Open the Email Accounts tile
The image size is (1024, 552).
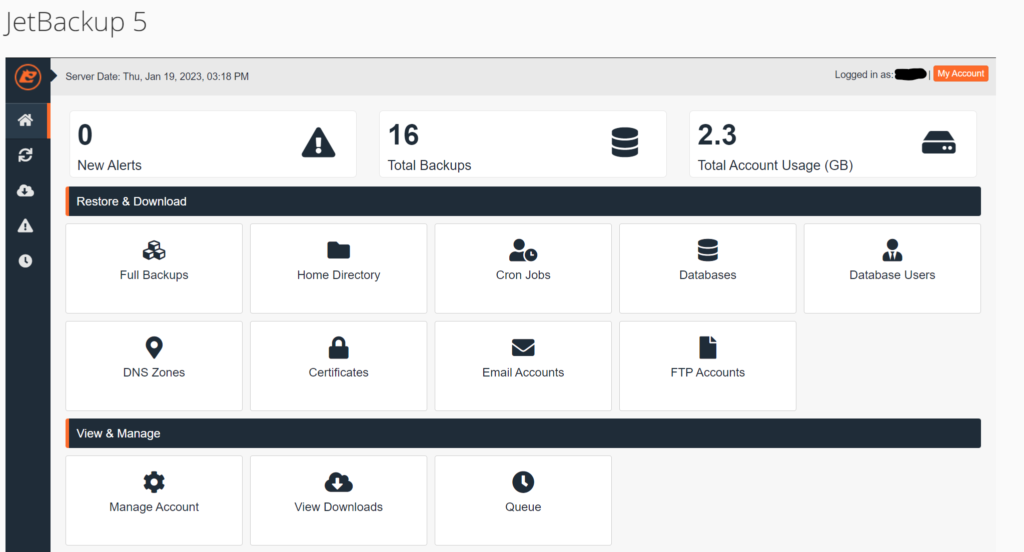click(x=523, y=365)
